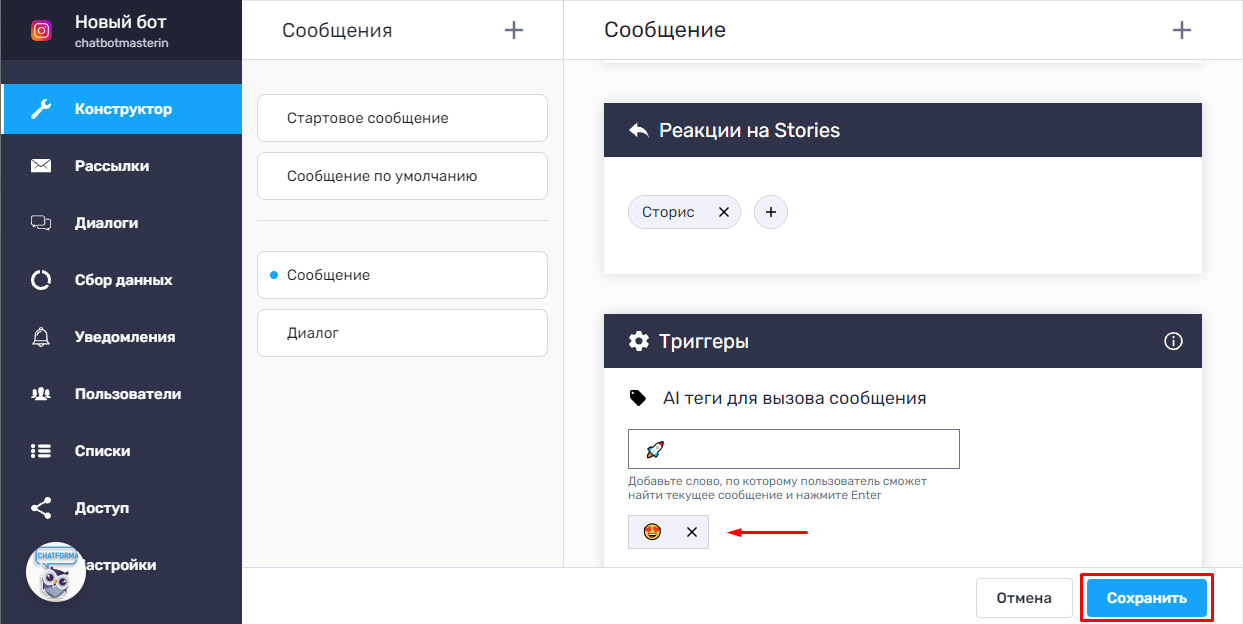Select Стартовое сообщение in the list
The width and height of the screenshot is (1243, 624).
pos(402,118)
